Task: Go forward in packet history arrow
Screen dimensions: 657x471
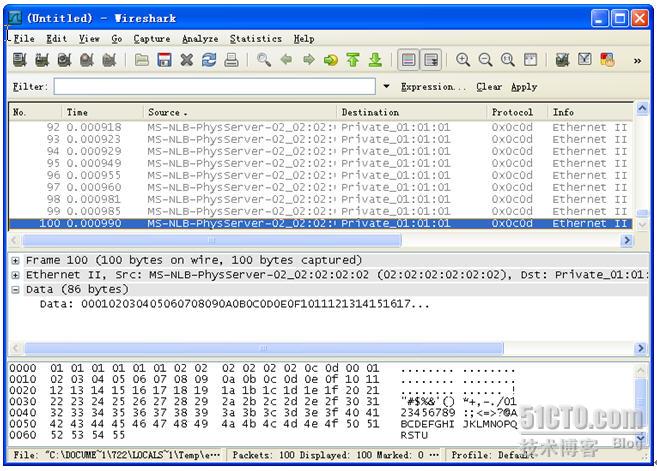Action: coord(308,60)
